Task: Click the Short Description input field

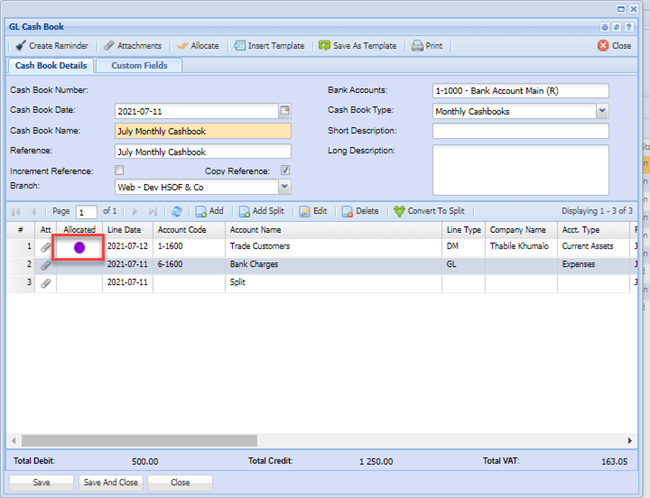Action: (x=520, y=131)
